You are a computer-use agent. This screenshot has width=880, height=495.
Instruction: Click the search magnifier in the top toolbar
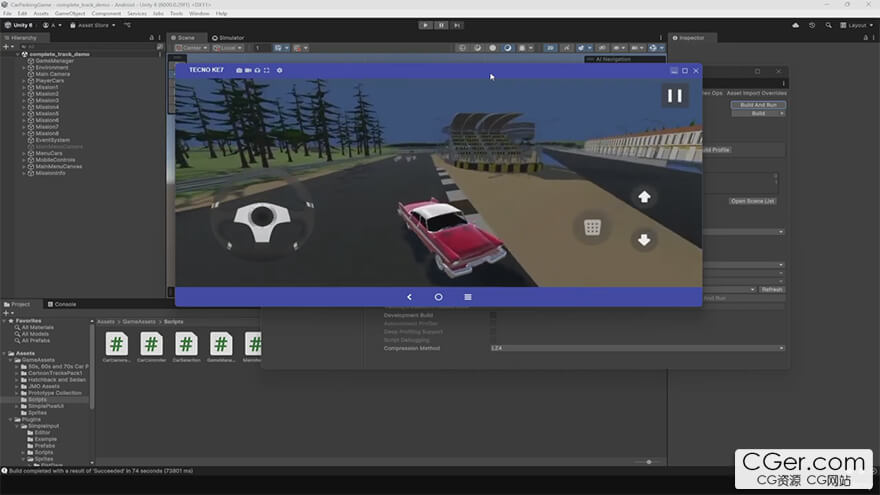[828, 25]
